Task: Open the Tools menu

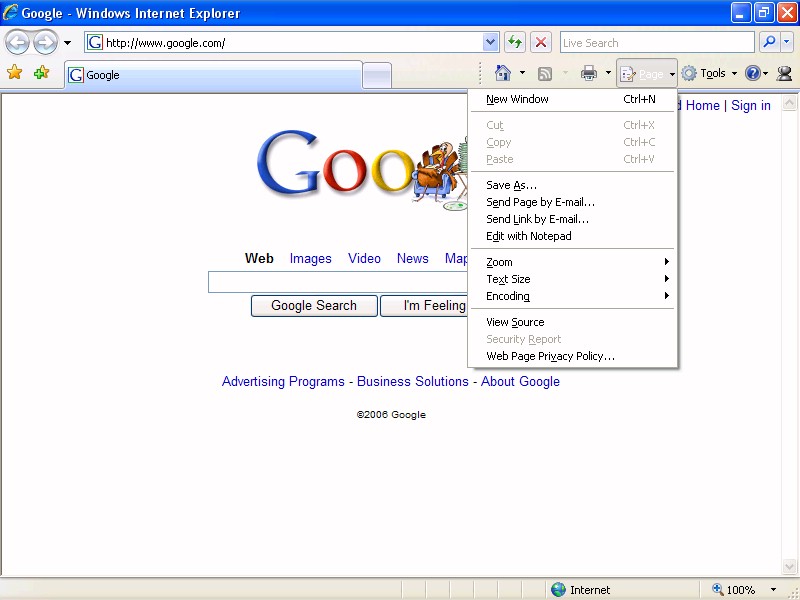Action: [710, 74]
